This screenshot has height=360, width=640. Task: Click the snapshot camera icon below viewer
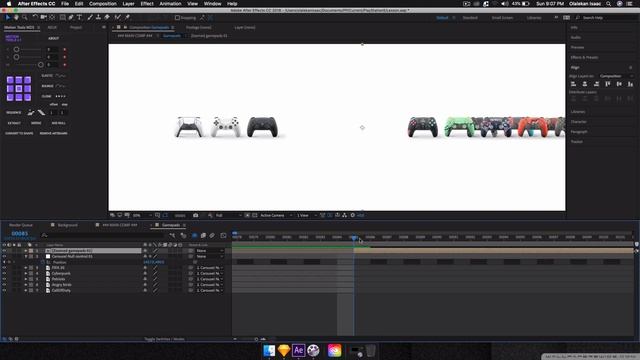click(196, 215)
